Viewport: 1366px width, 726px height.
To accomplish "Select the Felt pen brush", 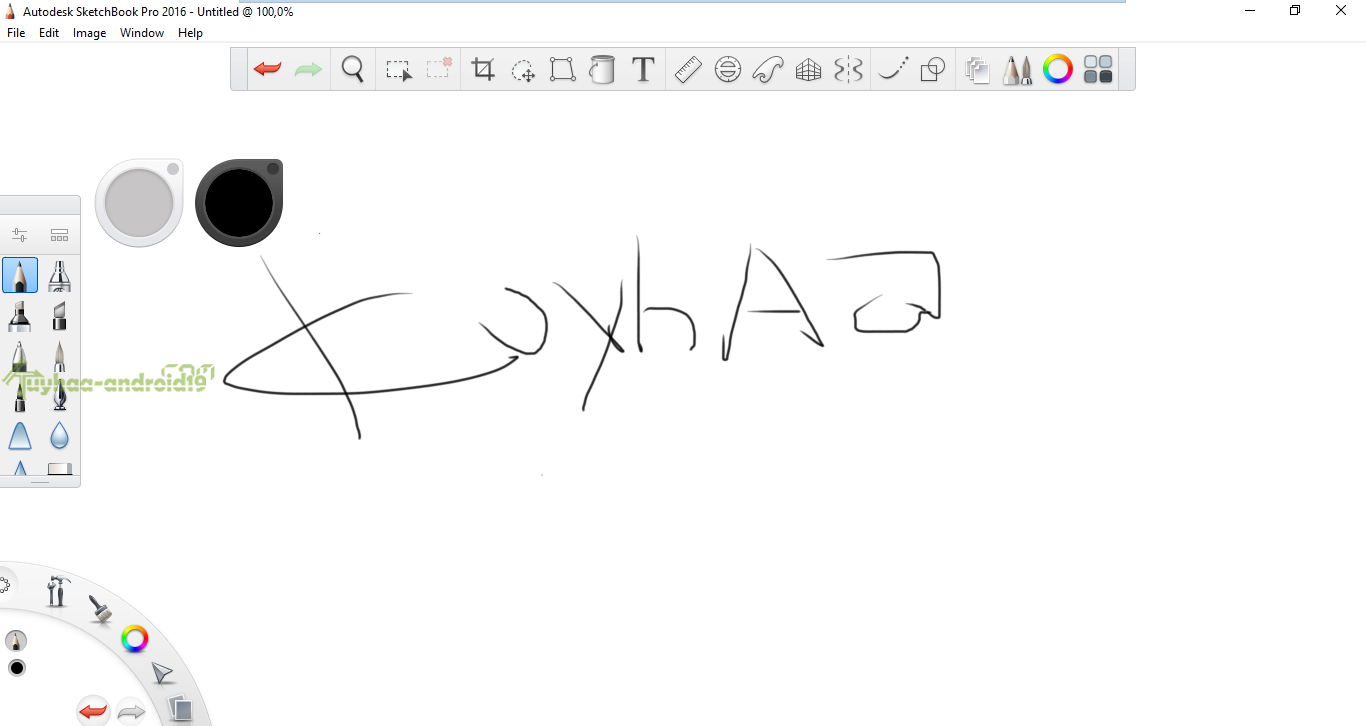I will [19, 397].
